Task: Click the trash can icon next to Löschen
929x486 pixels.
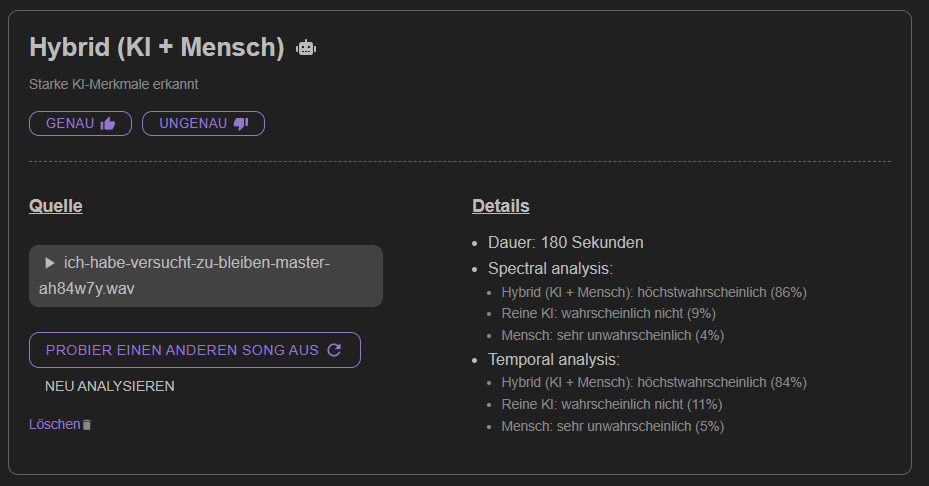Action: [87, 424]
